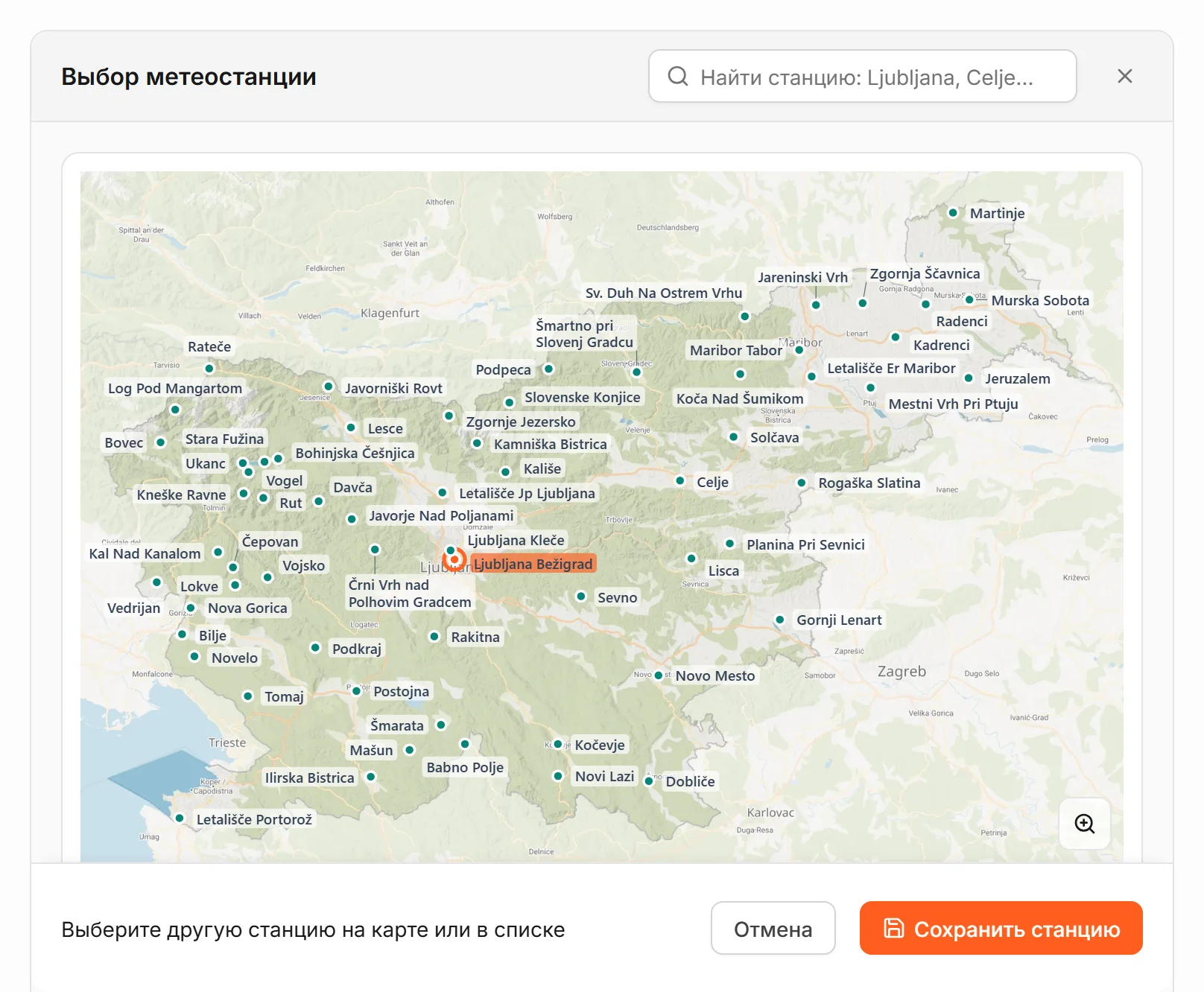Select the Bovec station dot
The image size is (1204, 992).
pyautogui.click(x=160, y=442)
